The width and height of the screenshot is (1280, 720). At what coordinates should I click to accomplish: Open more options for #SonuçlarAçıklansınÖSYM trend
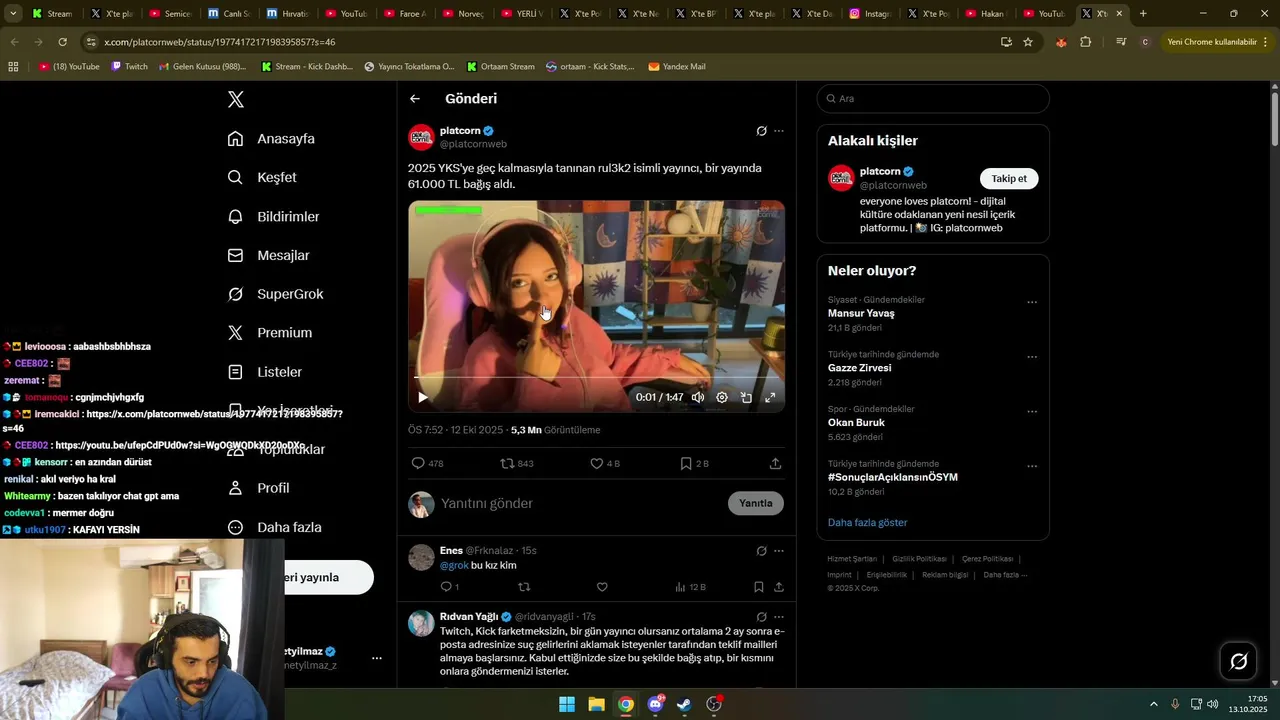(1032, 466)
